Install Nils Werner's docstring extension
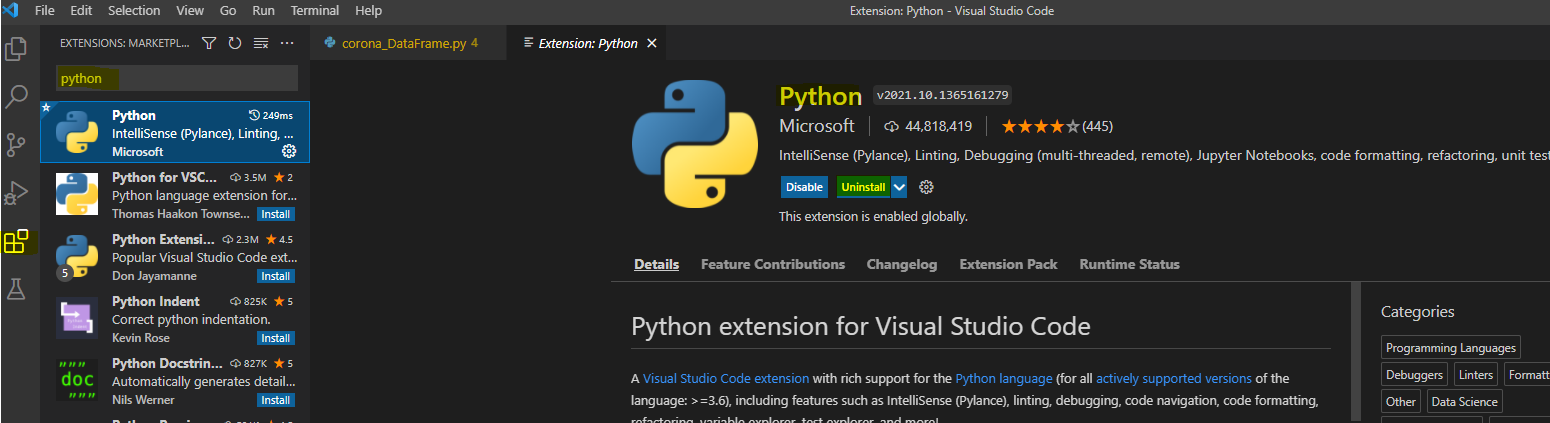Viewport: 1550px width, 423px height. [276, 400]
